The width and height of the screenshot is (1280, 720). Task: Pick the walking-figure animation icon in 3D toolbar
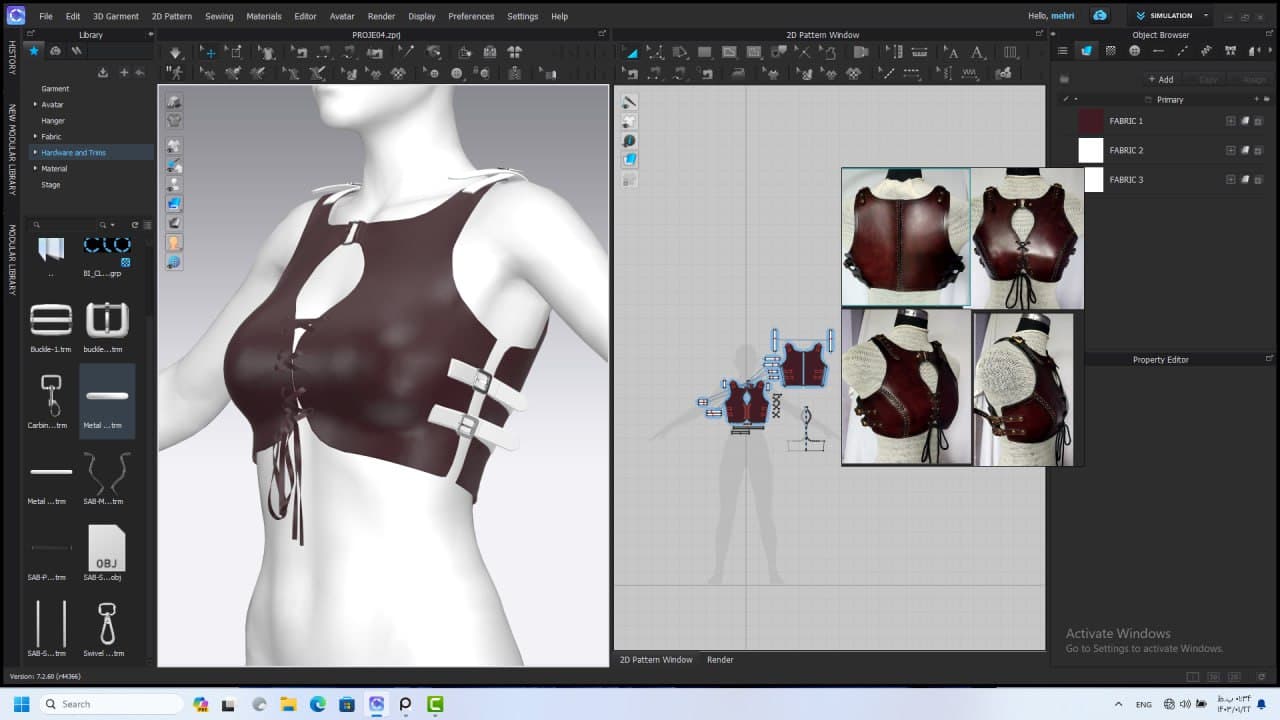tap(176, 73)
